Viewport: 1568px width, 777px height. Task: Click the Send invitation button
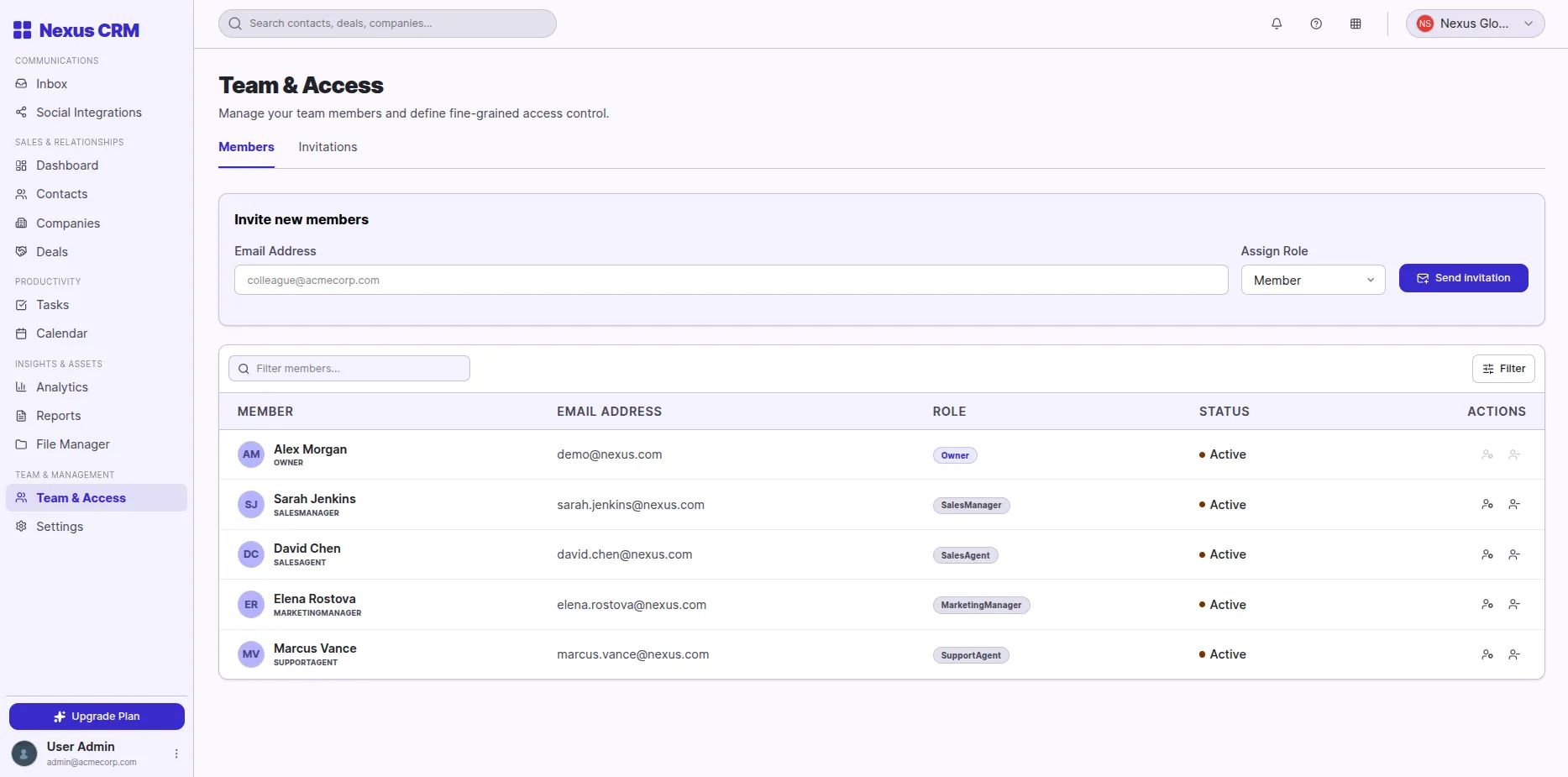(1463, 278)
